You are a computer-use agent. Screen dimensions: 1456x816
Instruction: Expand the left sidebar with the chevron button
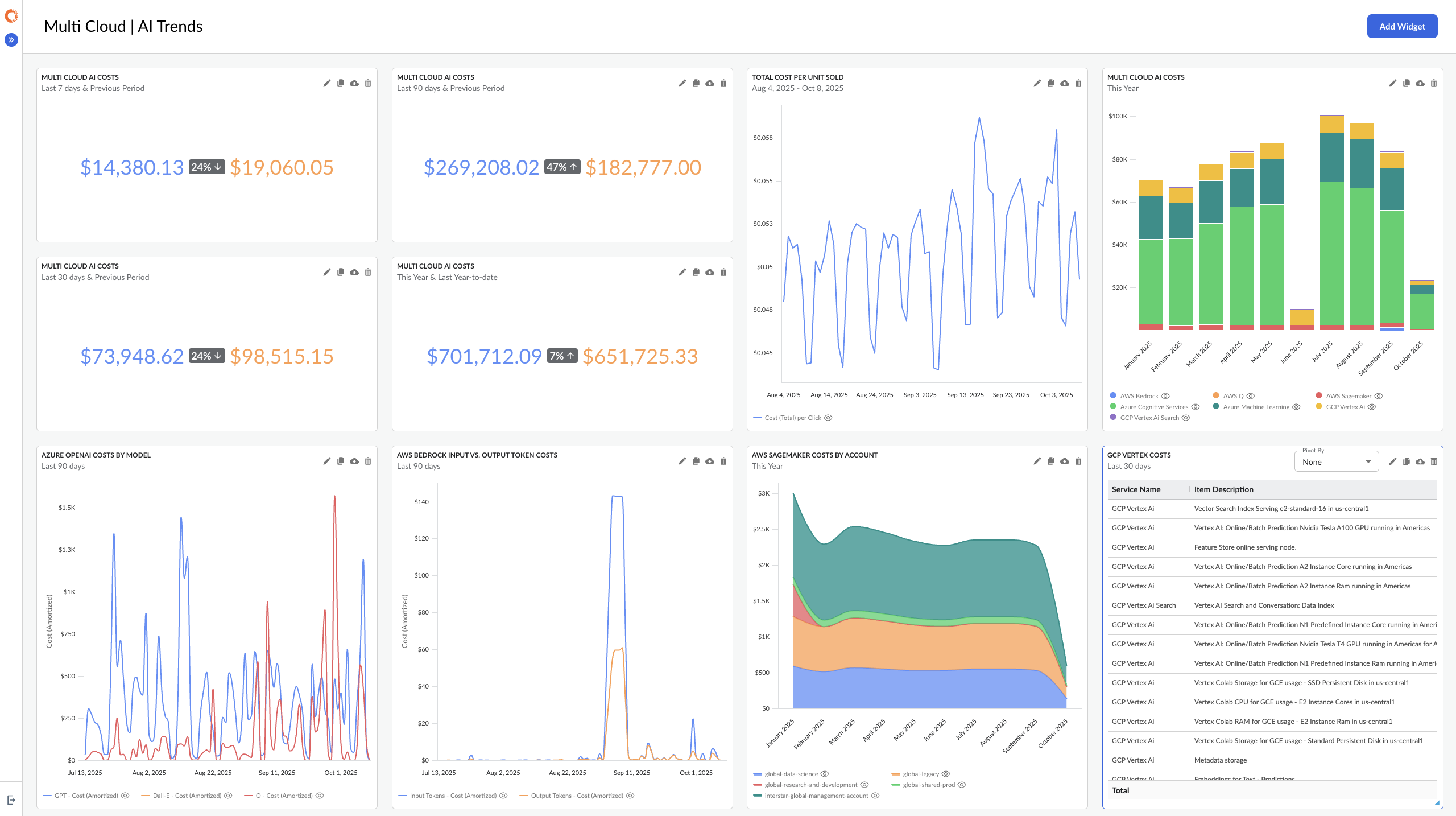pos(11,40)
